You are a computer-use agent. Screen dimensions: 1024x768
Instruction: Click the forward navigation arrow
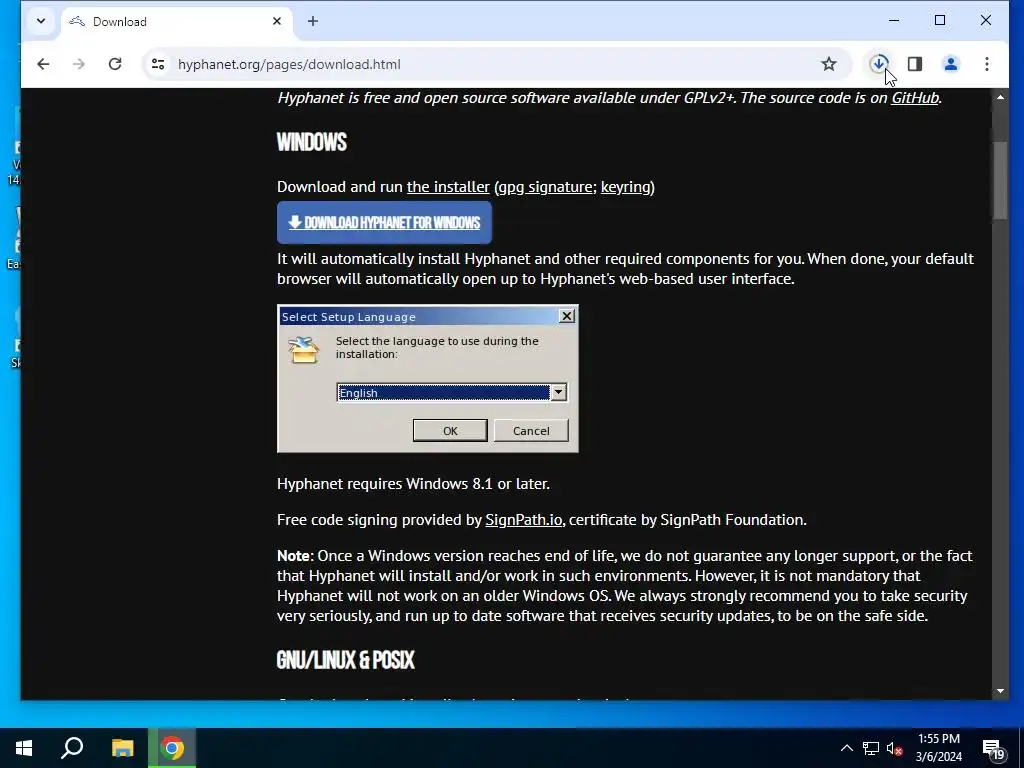[79, 64]
